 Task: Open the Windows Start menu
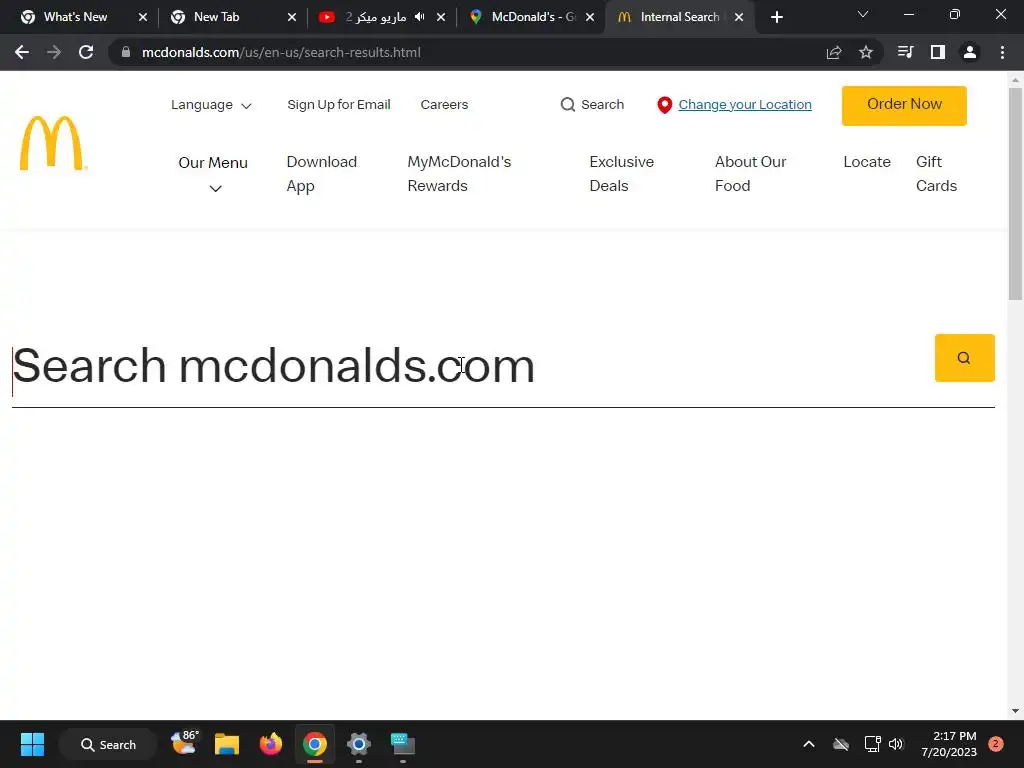click(32, 744)
